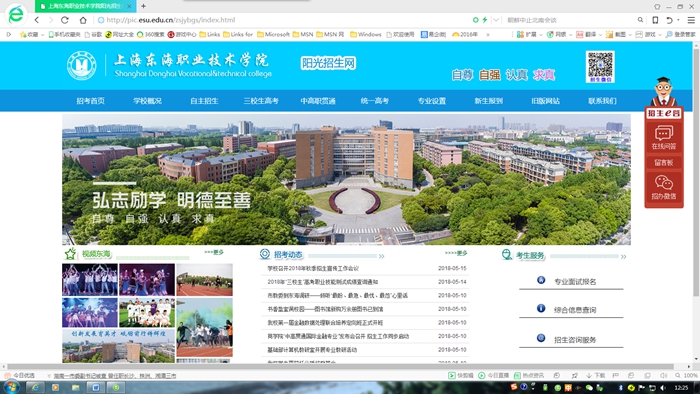Click the undo close-tab arrow icon

click(669, 20)
